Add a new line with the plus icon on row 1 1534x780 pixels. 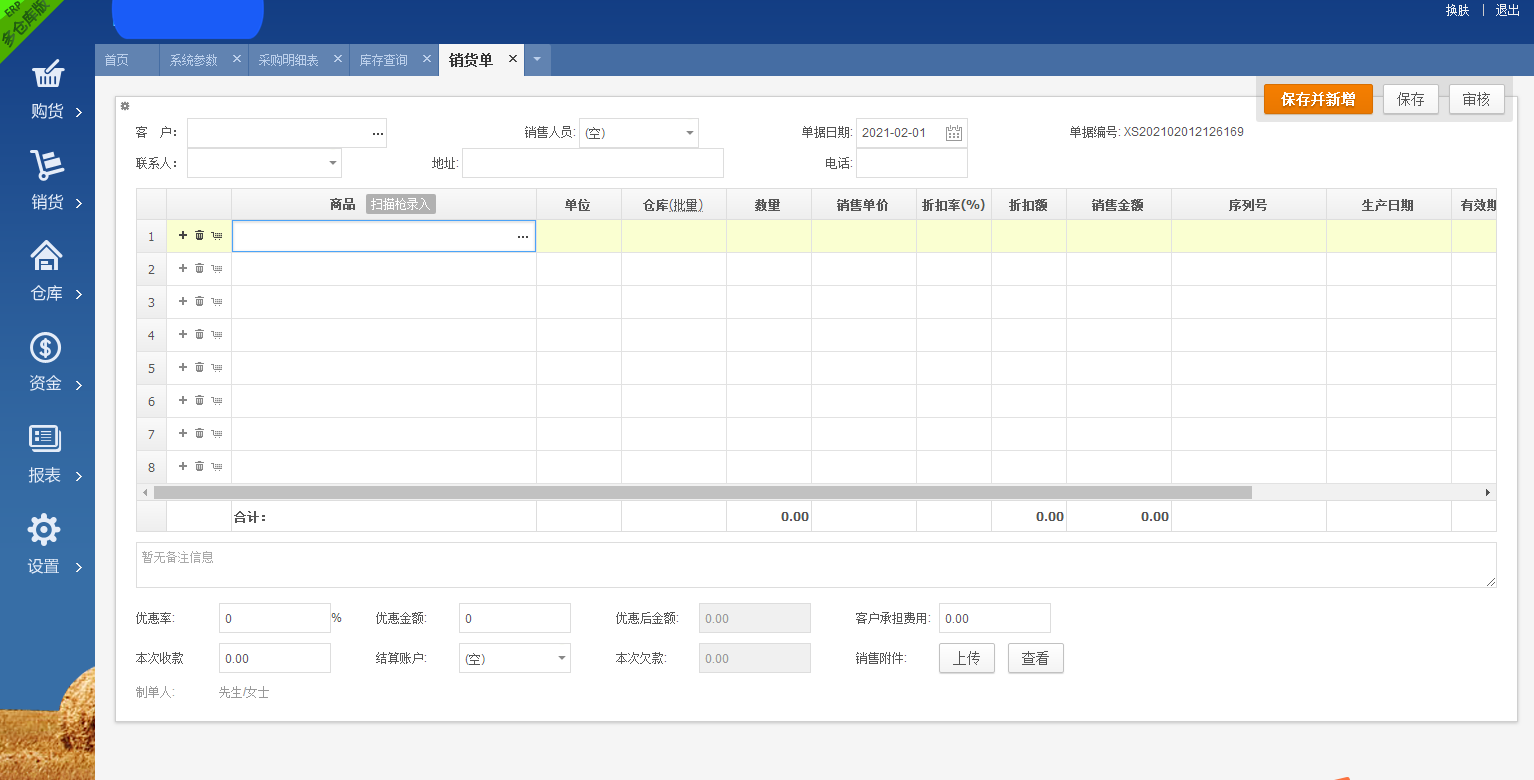click(182, 236)
